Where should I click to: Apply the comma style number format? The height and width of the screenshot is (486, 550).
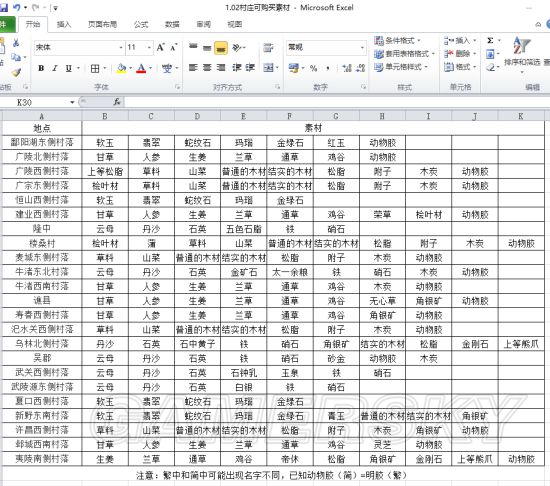pos(328,68)
